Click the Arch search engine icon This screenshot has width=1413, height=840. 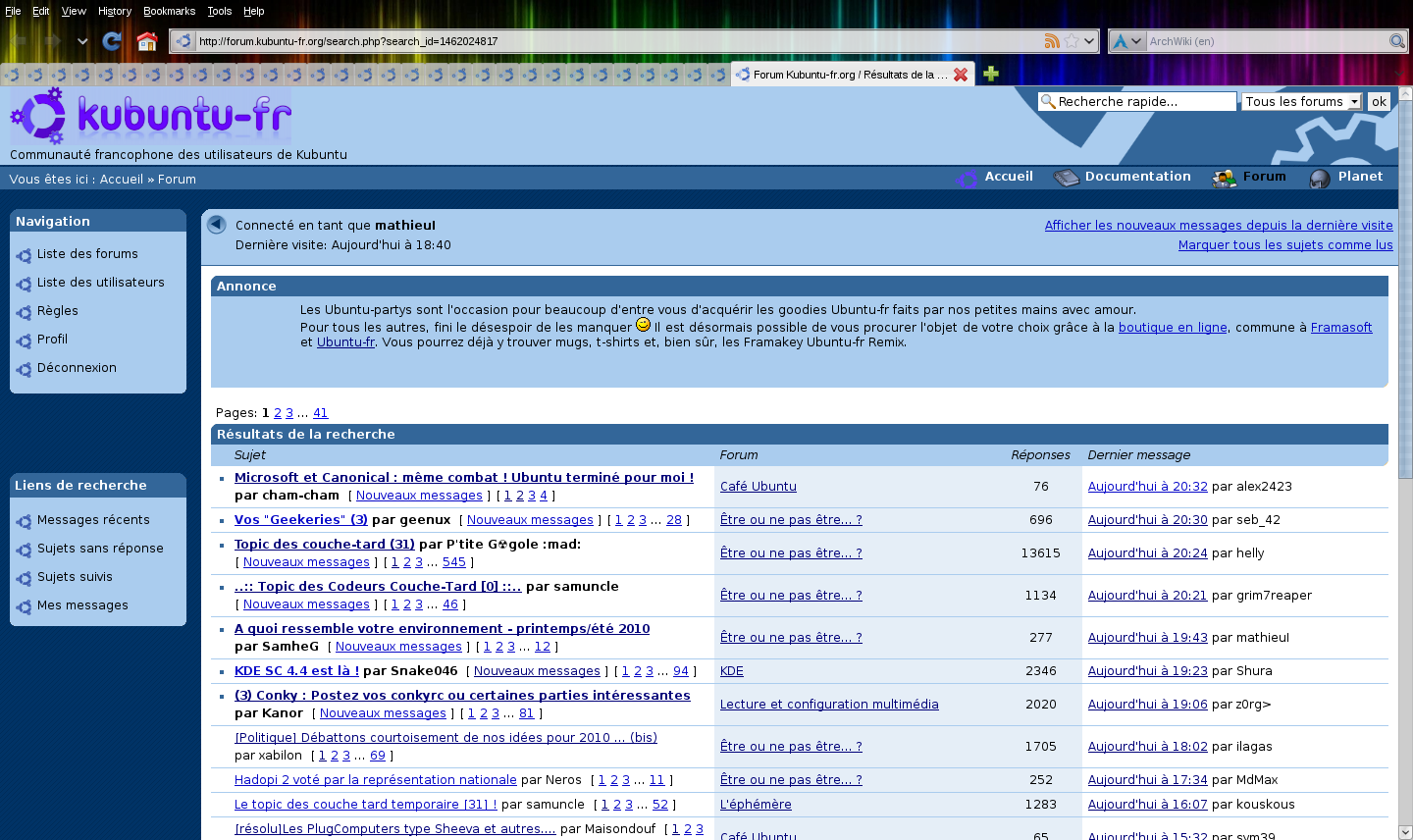[1120, 41]
